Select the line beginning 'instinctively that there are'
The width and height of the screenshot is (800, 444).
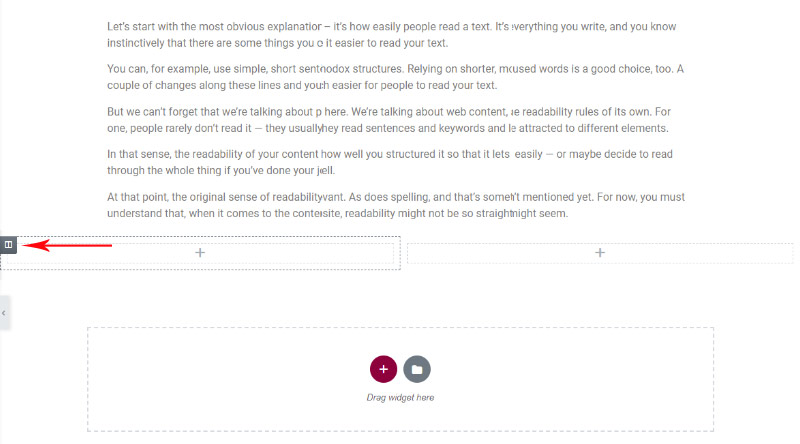(x=278, y=43)
